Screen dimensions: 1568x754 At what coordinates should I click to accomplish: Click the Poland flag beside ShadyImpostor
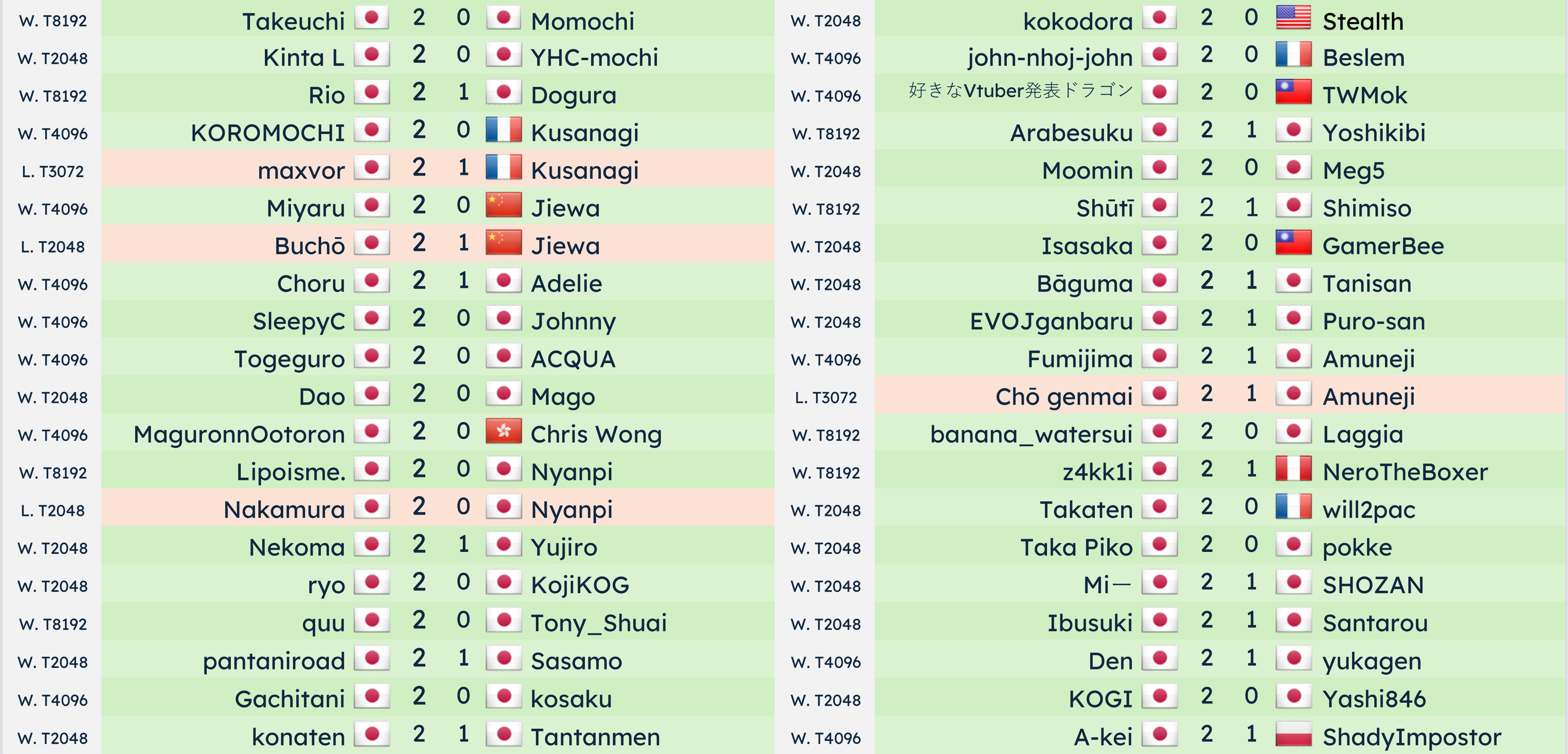coord(1293,734)
